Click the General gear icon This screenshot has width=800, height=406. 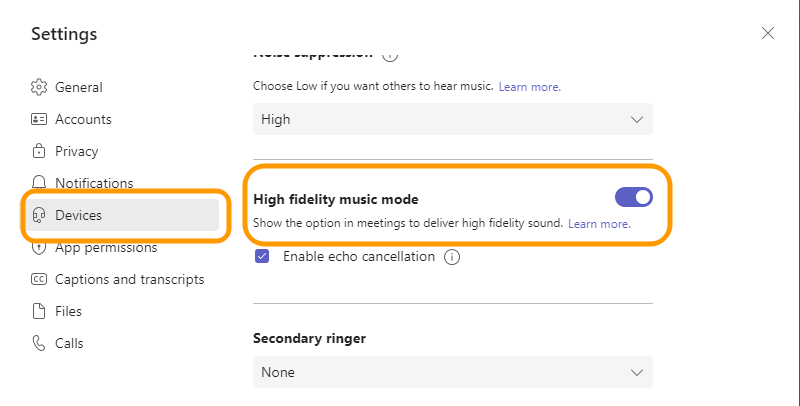pyautogui.click(x=39, y=87)
